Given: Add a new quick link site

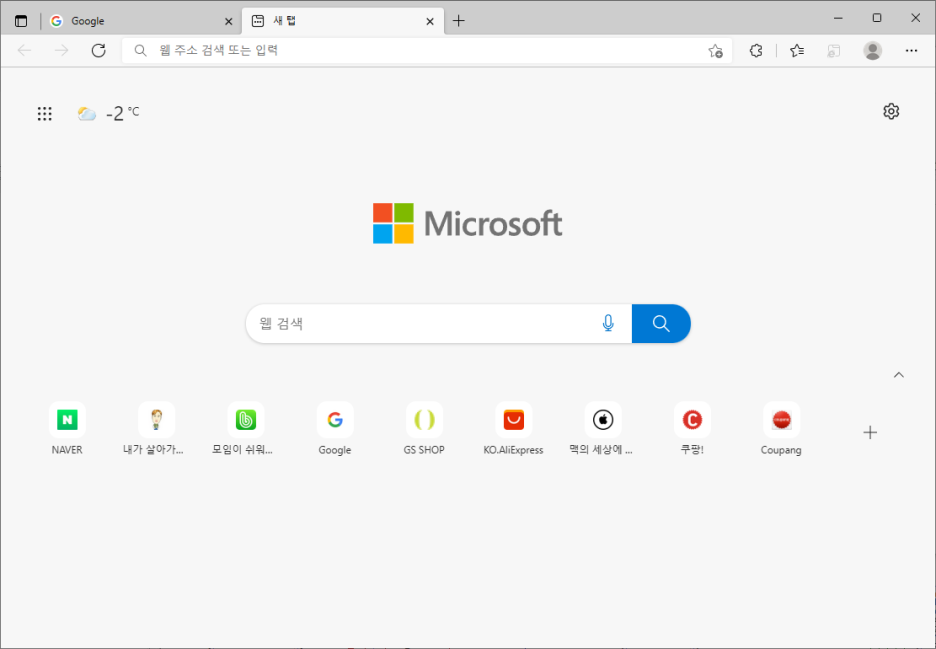Looking at the screenshot, I should pos(870,432).
